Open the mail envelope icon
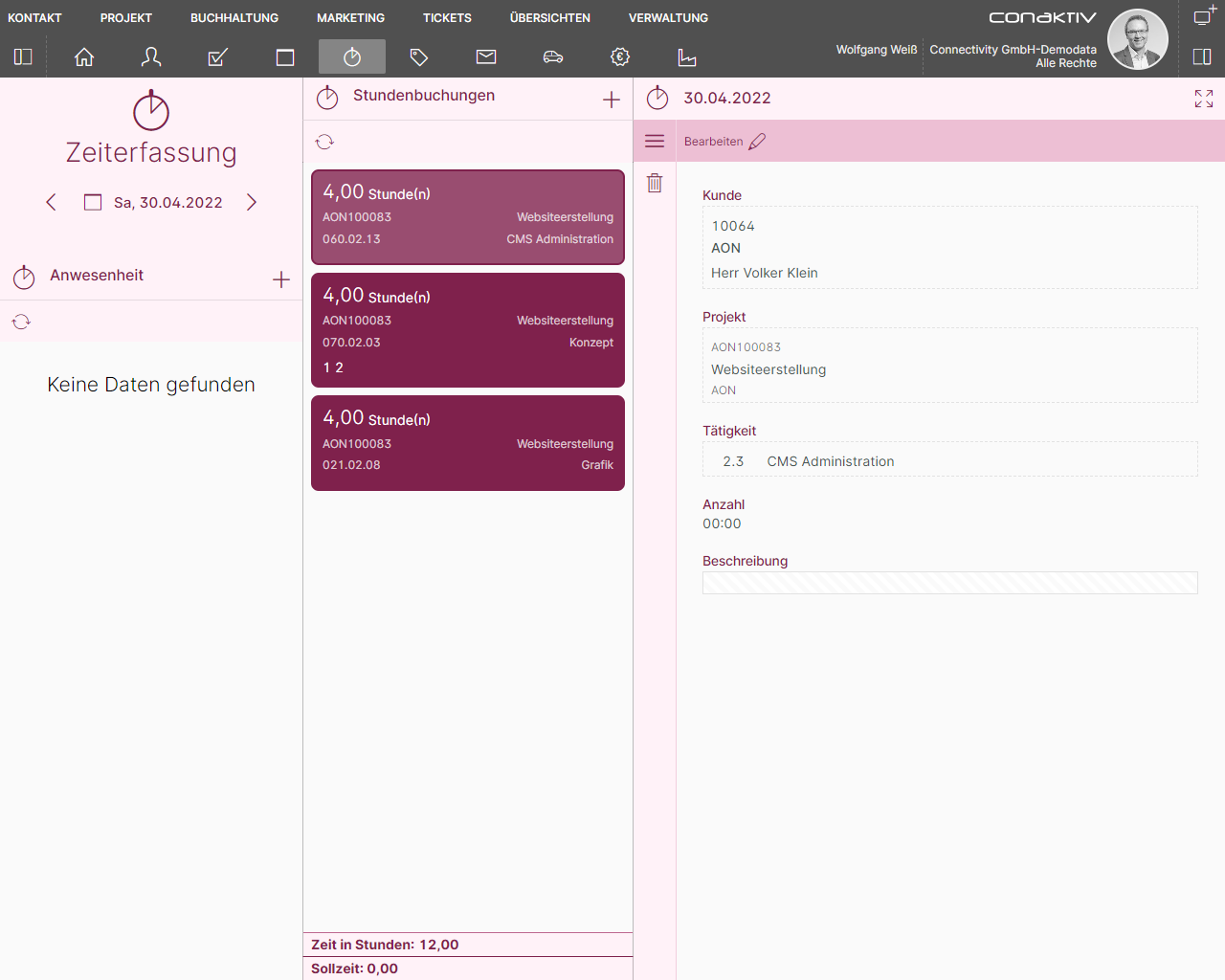The image size is (1225, 980). point(486,57)
